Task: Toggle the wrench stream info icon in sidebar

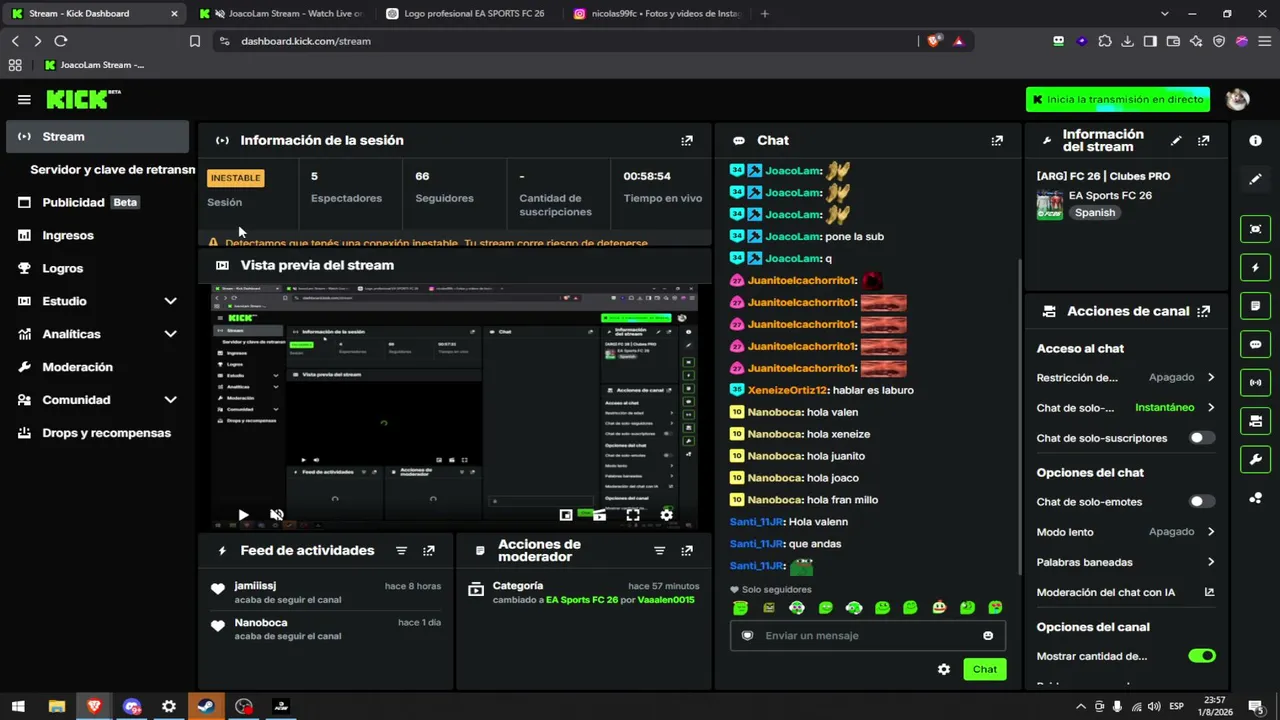Action: click(1256, 460)
